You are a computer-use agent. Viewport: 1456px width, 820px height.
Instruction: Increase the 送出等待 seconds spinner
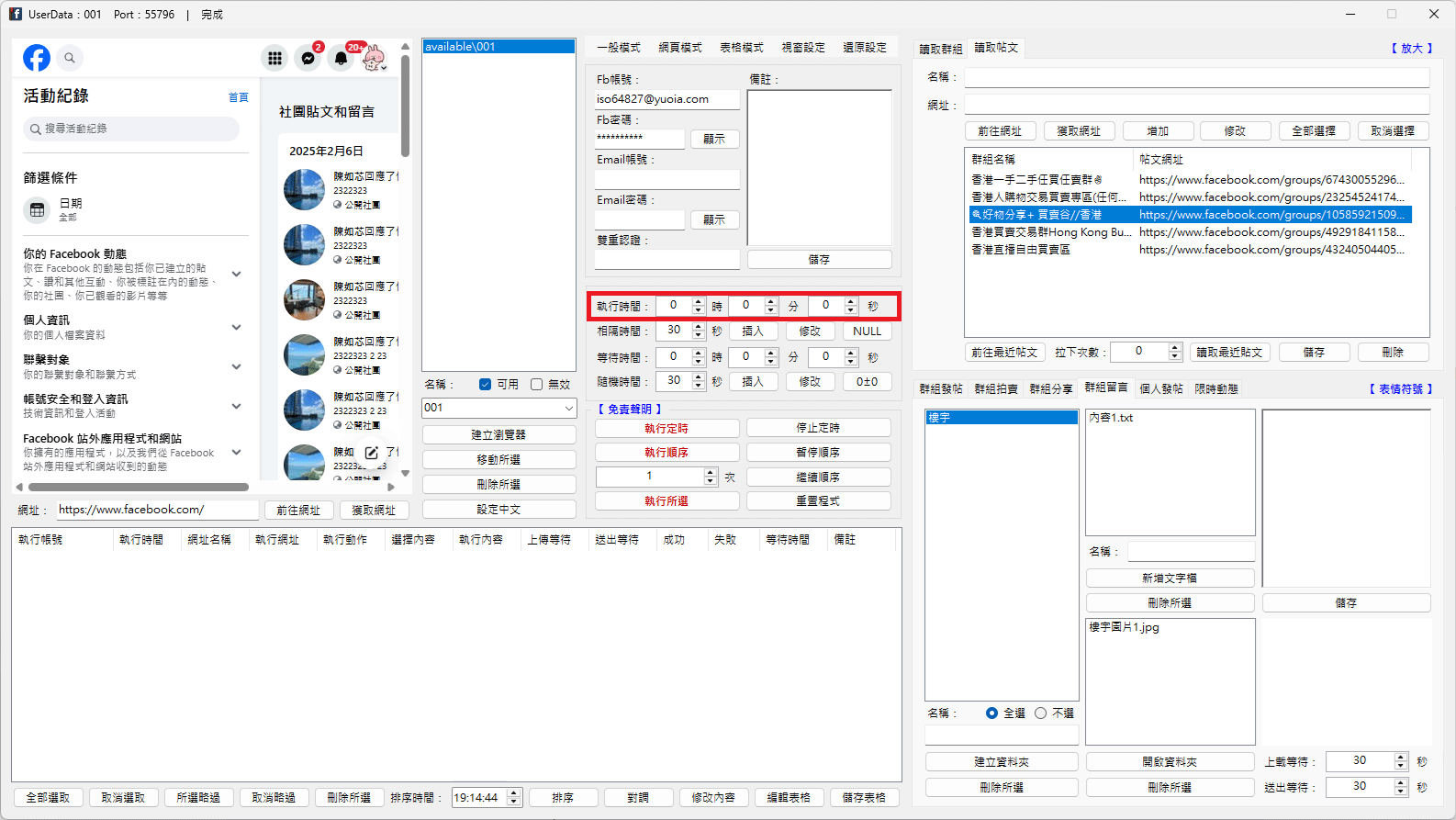point(1401,782)
